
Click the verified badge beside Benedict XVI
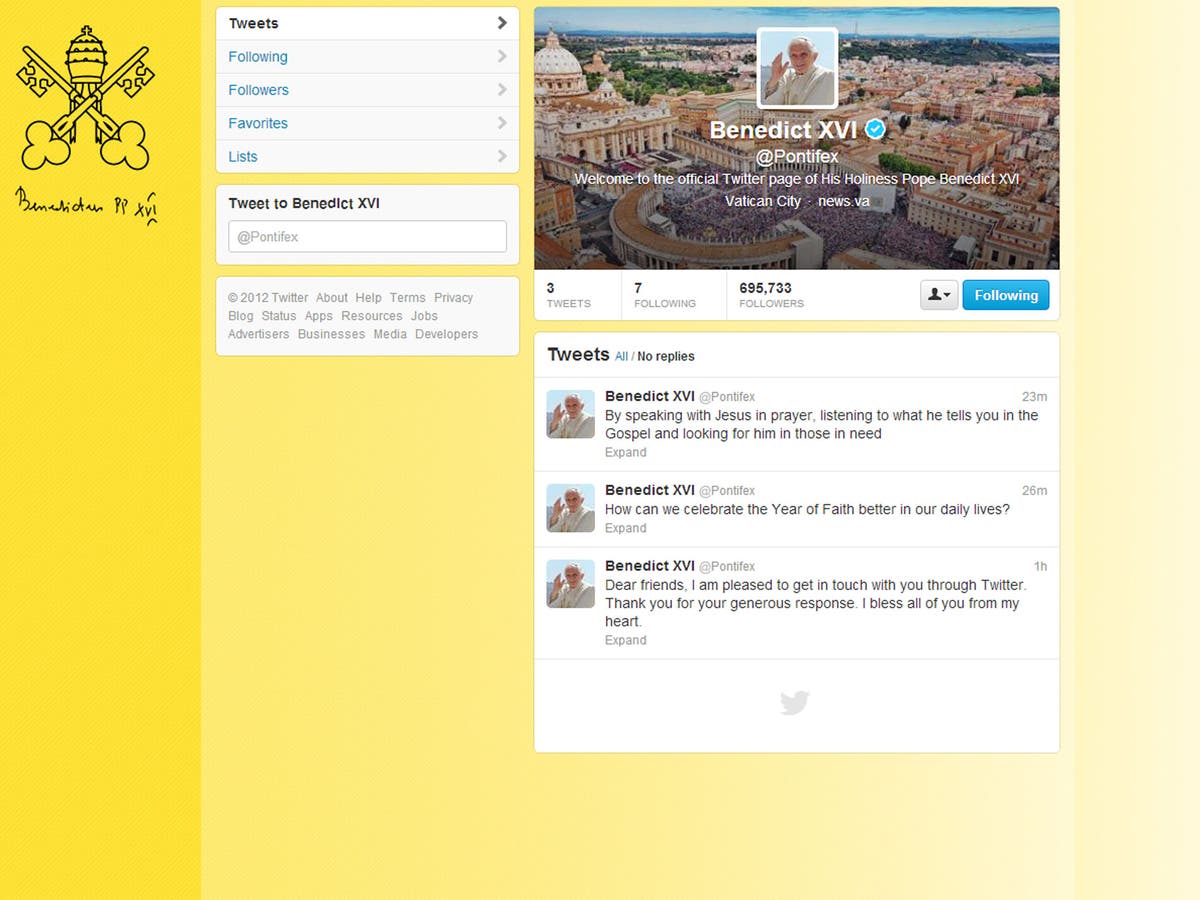(x=875, y=130)
